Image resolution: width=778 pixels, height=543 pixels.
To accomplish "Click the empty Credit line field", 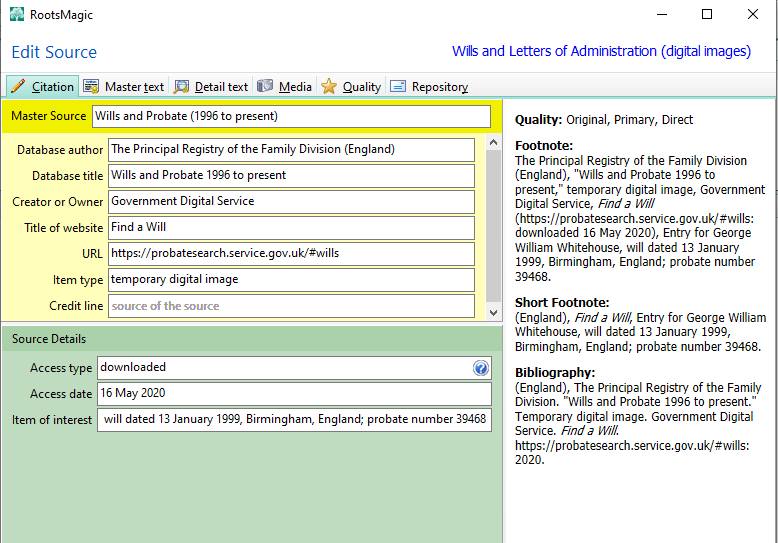I will (x=291, y=306).
